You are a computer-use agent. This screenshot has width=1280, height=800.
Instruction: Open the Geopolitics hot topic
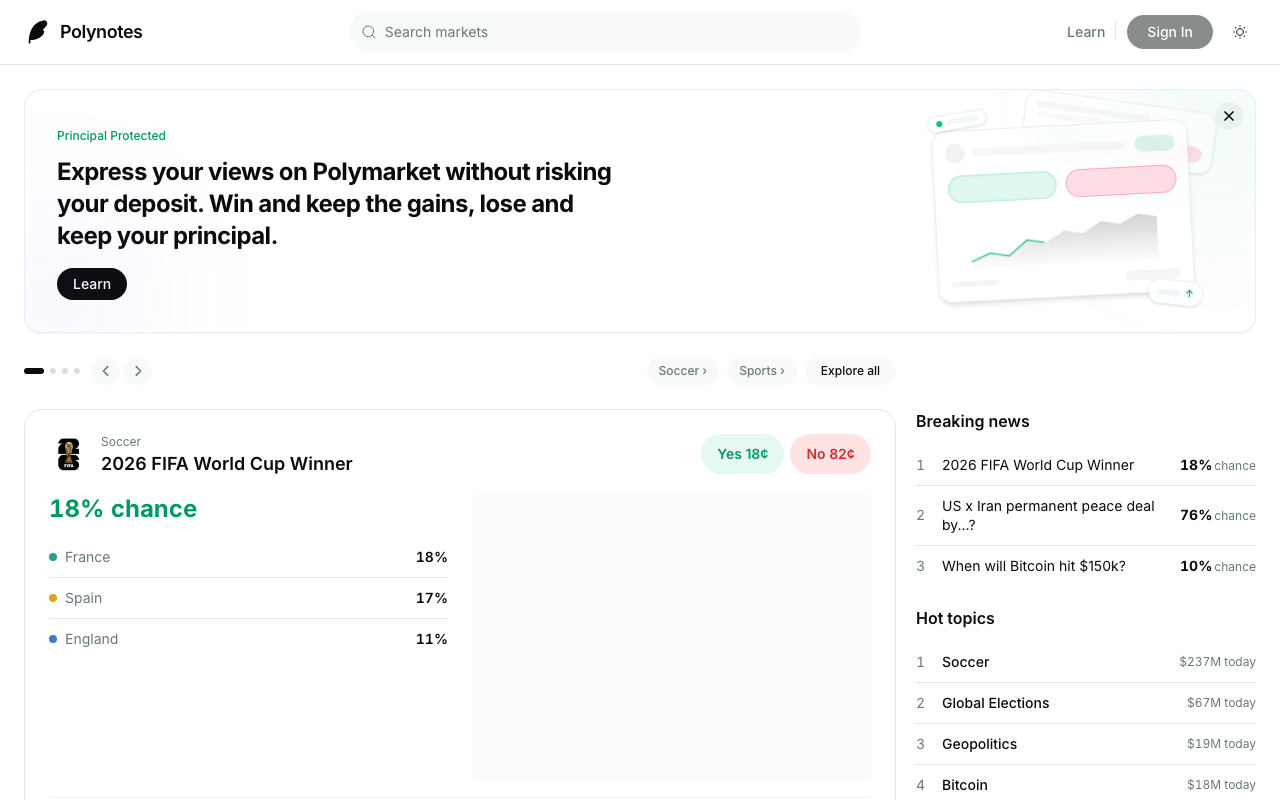(x=1086, y=744)
